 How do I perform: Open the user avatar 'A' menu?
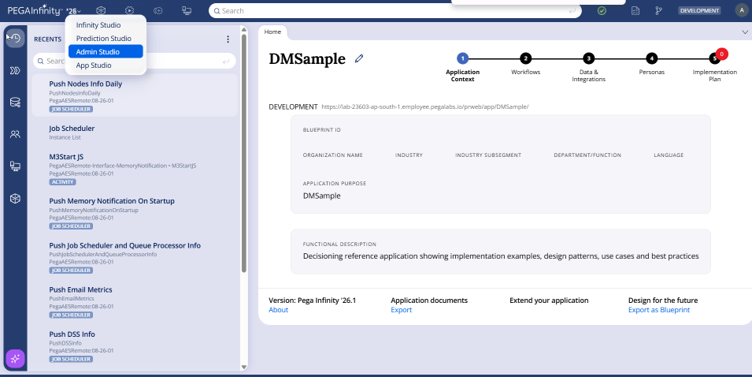click(741, 11)
